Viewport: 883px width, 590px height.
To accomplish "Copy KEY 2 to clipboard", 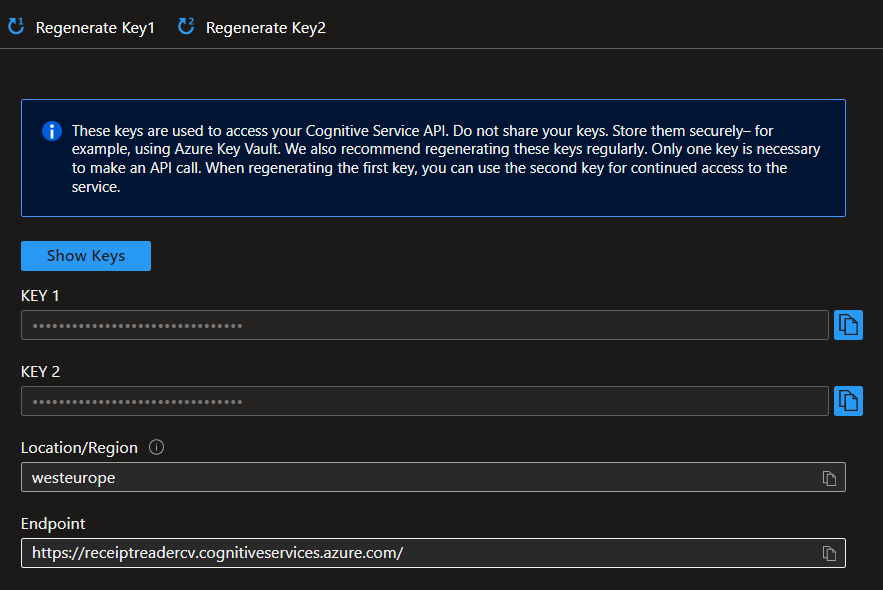I will coord(848,401).
